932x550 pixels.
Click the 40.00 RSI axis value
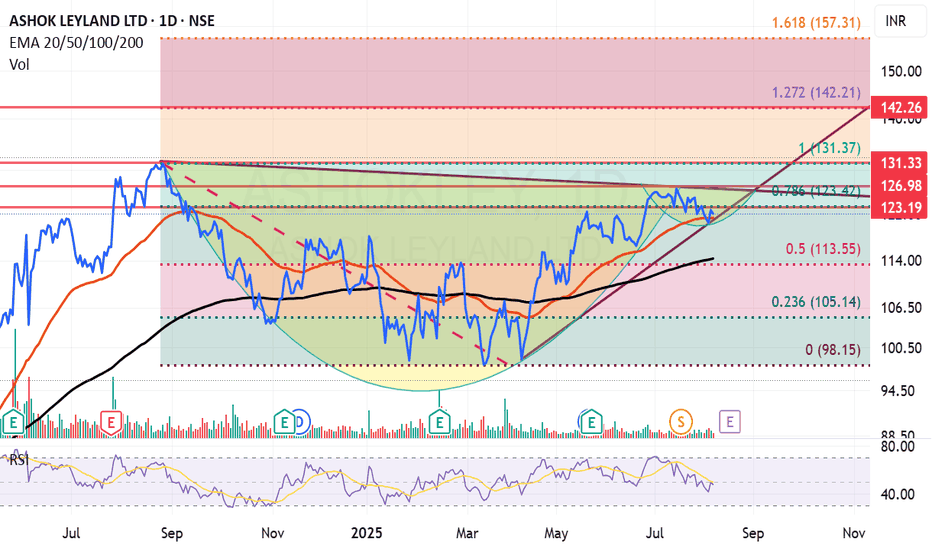coord(897,494)
